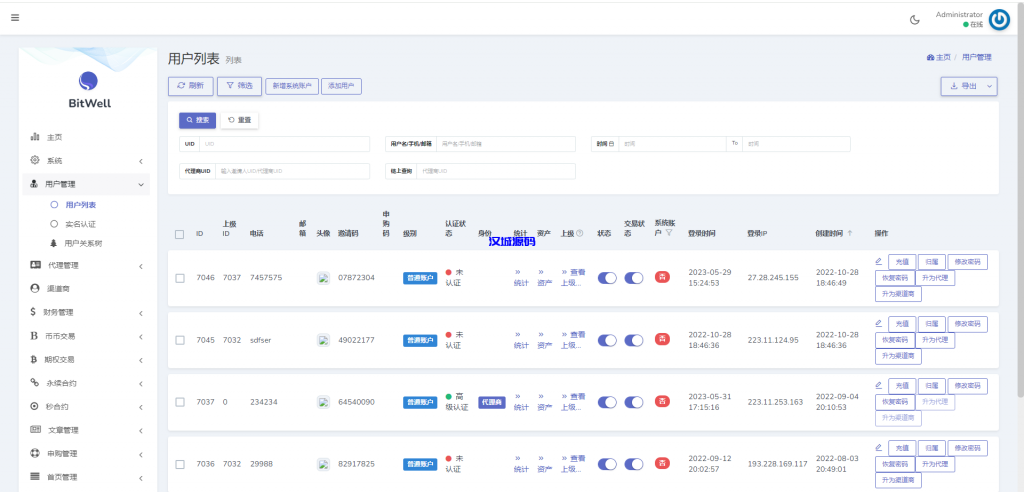Click the help icon next to 上级 header
Image resolution: width=1024 pixels, height=492 pixels.
579,233
